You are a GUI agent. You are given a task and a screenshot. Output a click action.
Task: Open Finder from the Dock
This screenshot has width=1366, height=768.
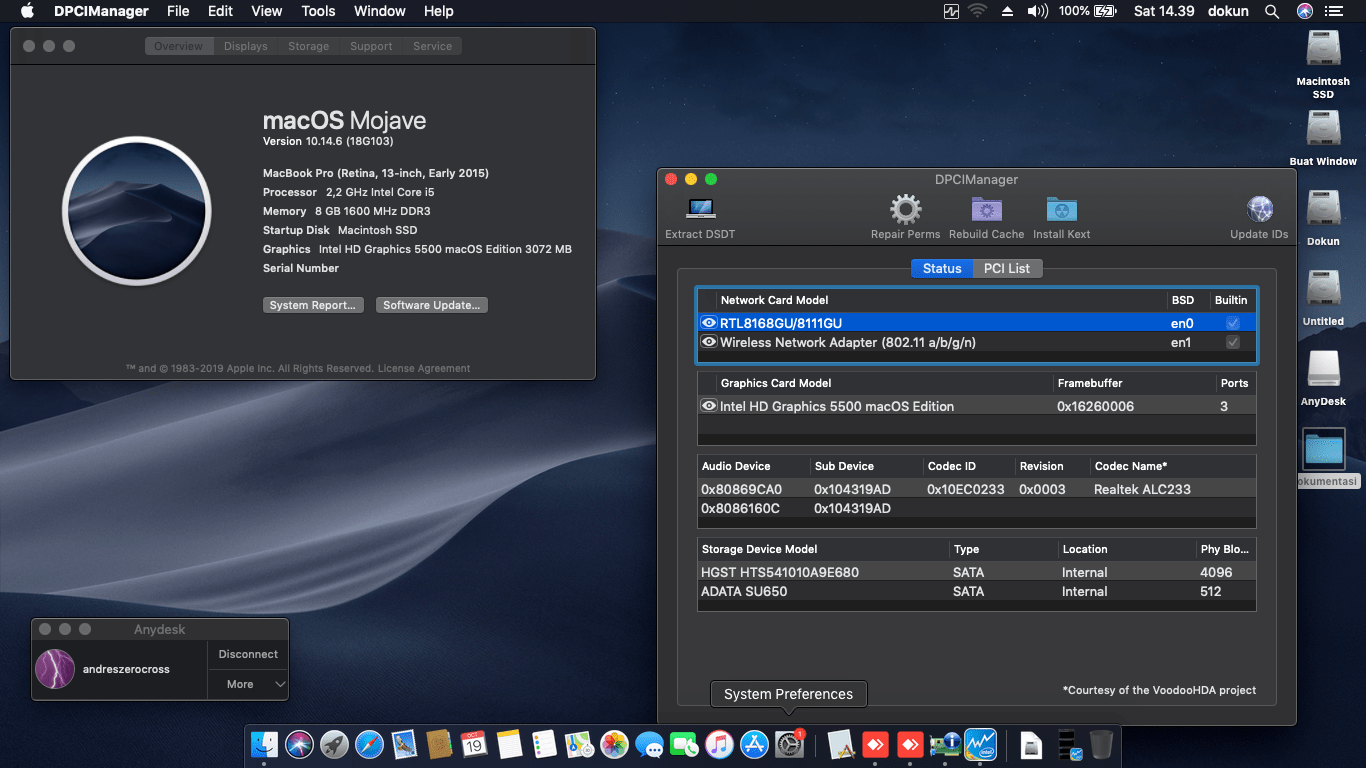point(264,744)
